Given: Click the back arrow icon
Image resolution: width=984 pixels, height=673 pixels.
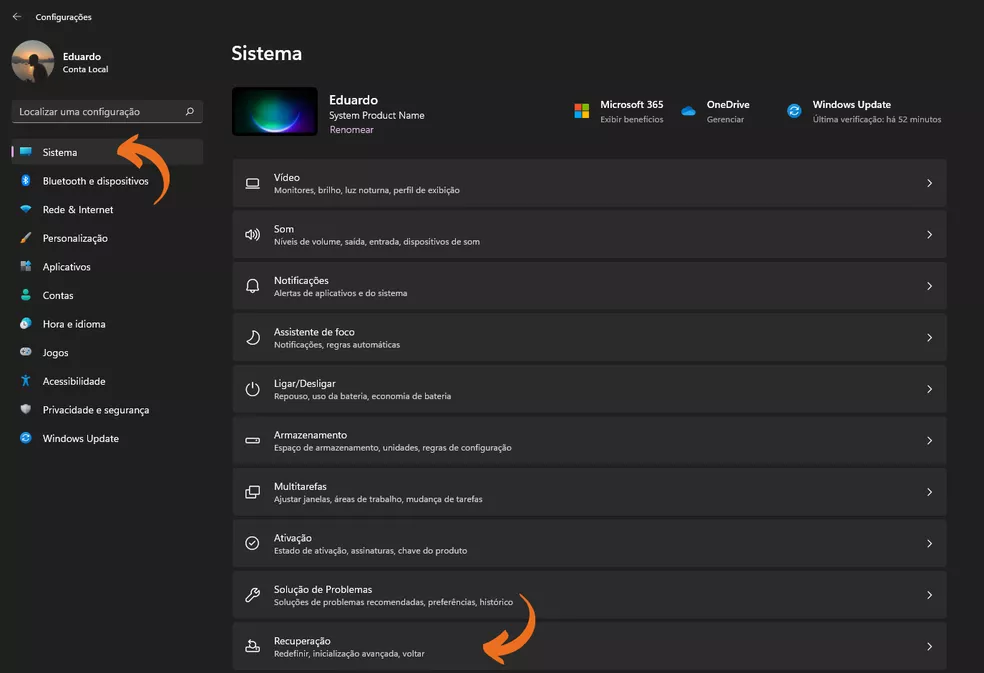Looking at the screenshot, I should 16,17.
